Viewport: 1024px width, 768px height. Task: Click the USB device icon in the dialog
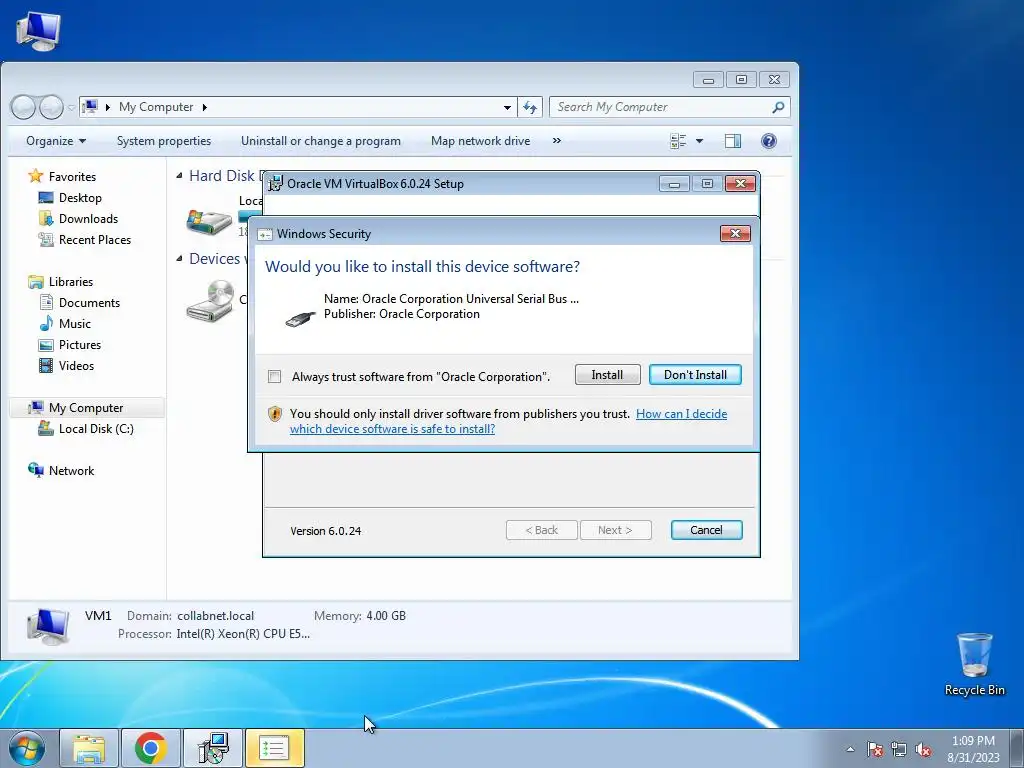[x=301, y=318]
